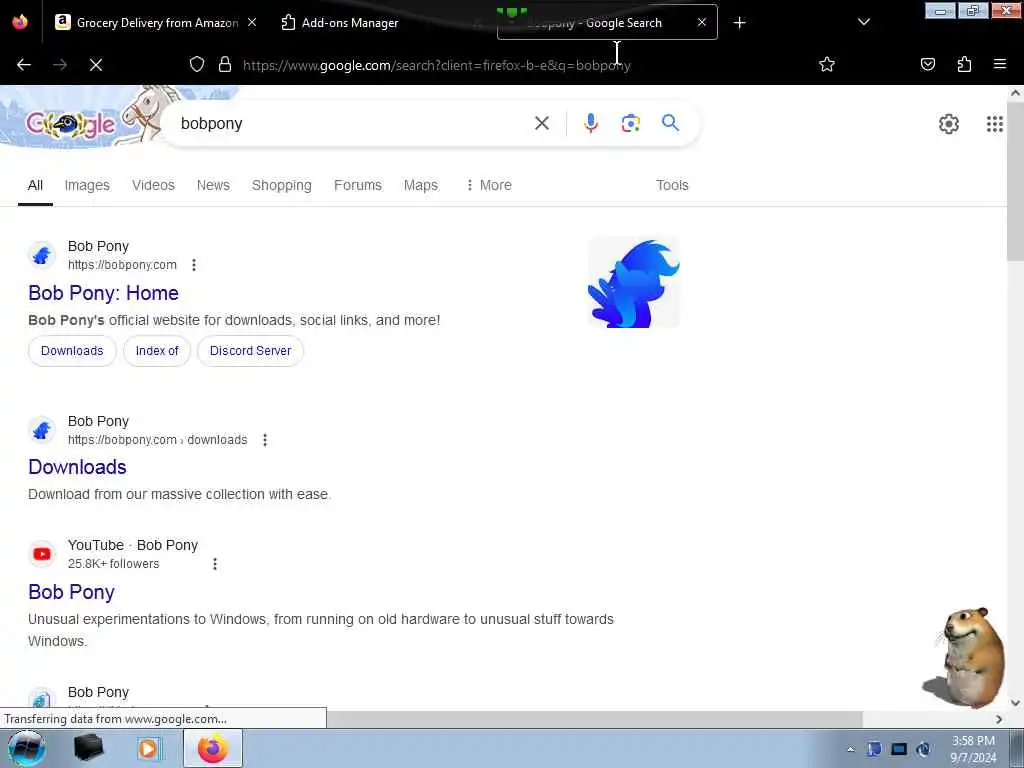
Task: Click the Index of sitelink chip
Action: [x=157, y=351]
